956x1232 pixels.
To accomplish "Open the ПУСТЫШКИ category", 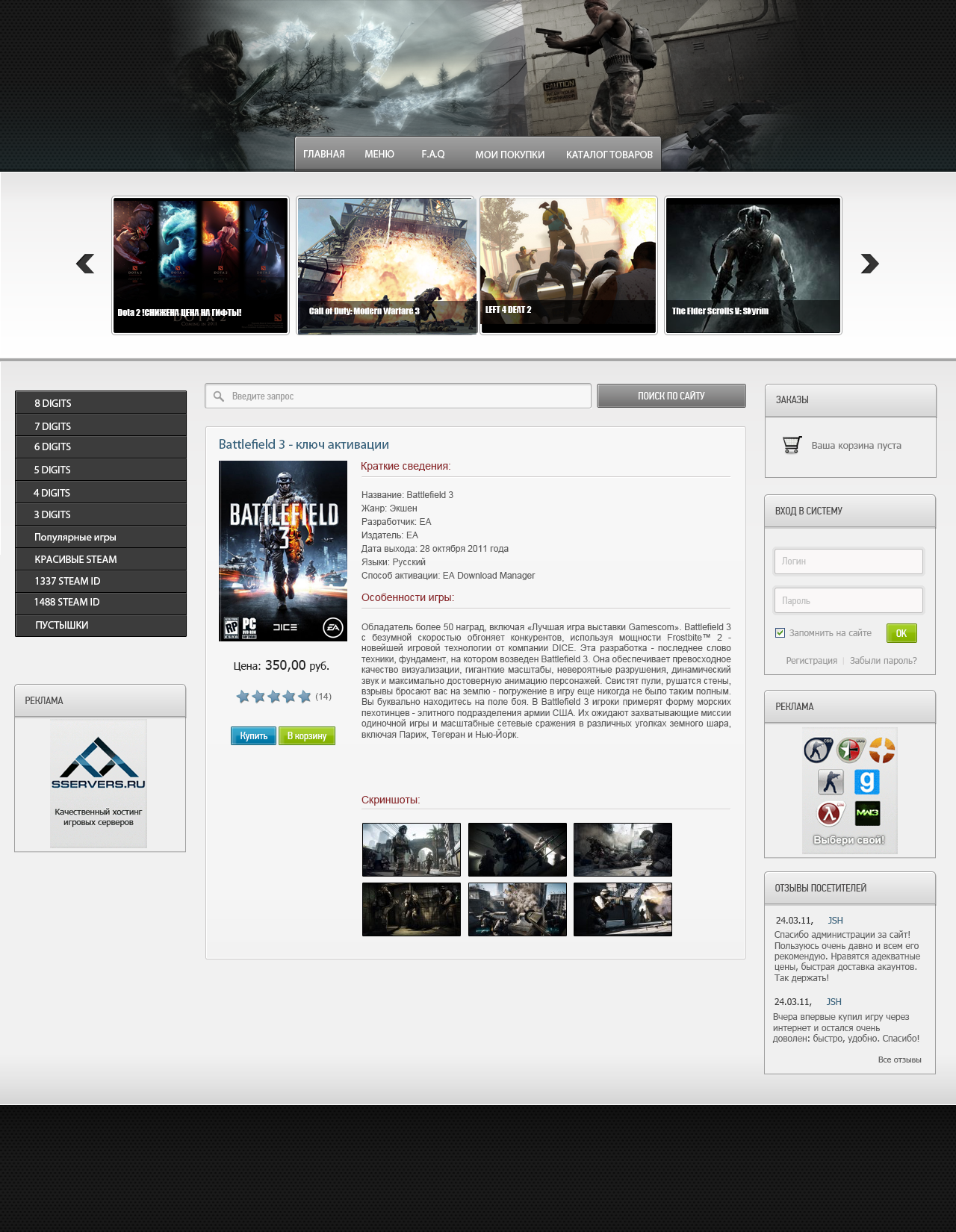I will coord(101,625).
